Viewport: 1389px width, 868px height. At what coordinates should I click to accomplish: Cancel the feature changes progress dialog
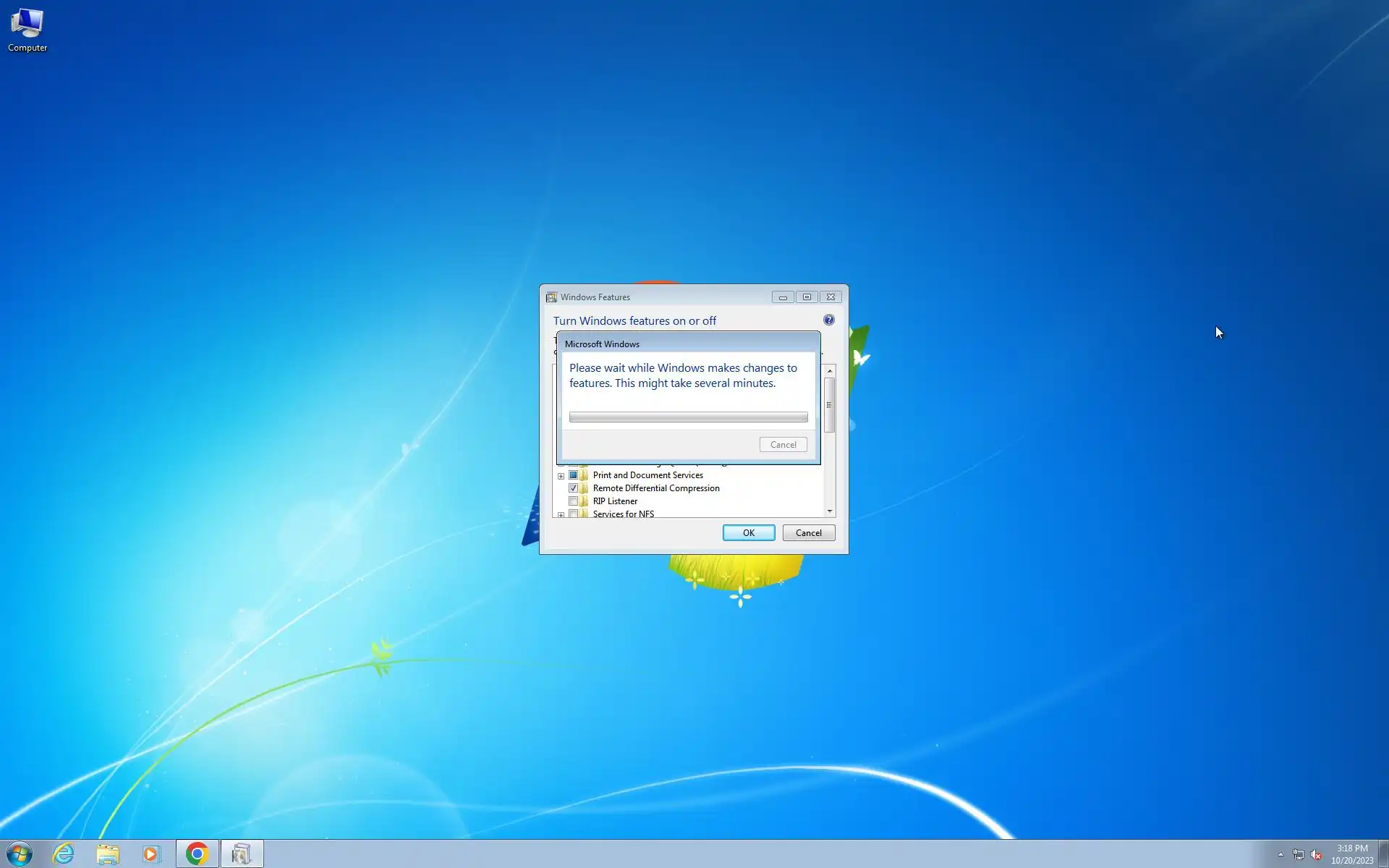pyautogui.click(x=783, y=445)
